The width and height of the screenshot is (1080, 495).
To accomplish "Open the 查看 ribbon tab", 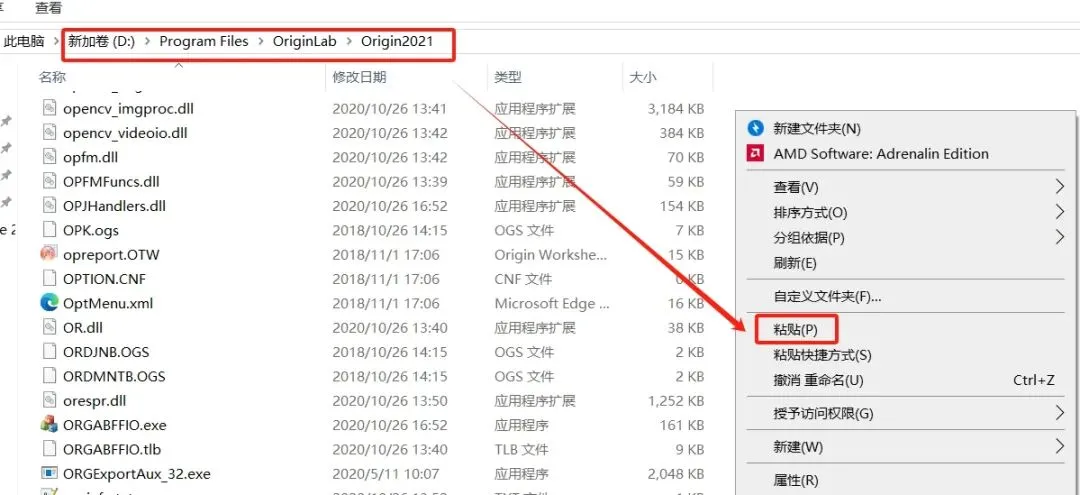I will 48,8.
